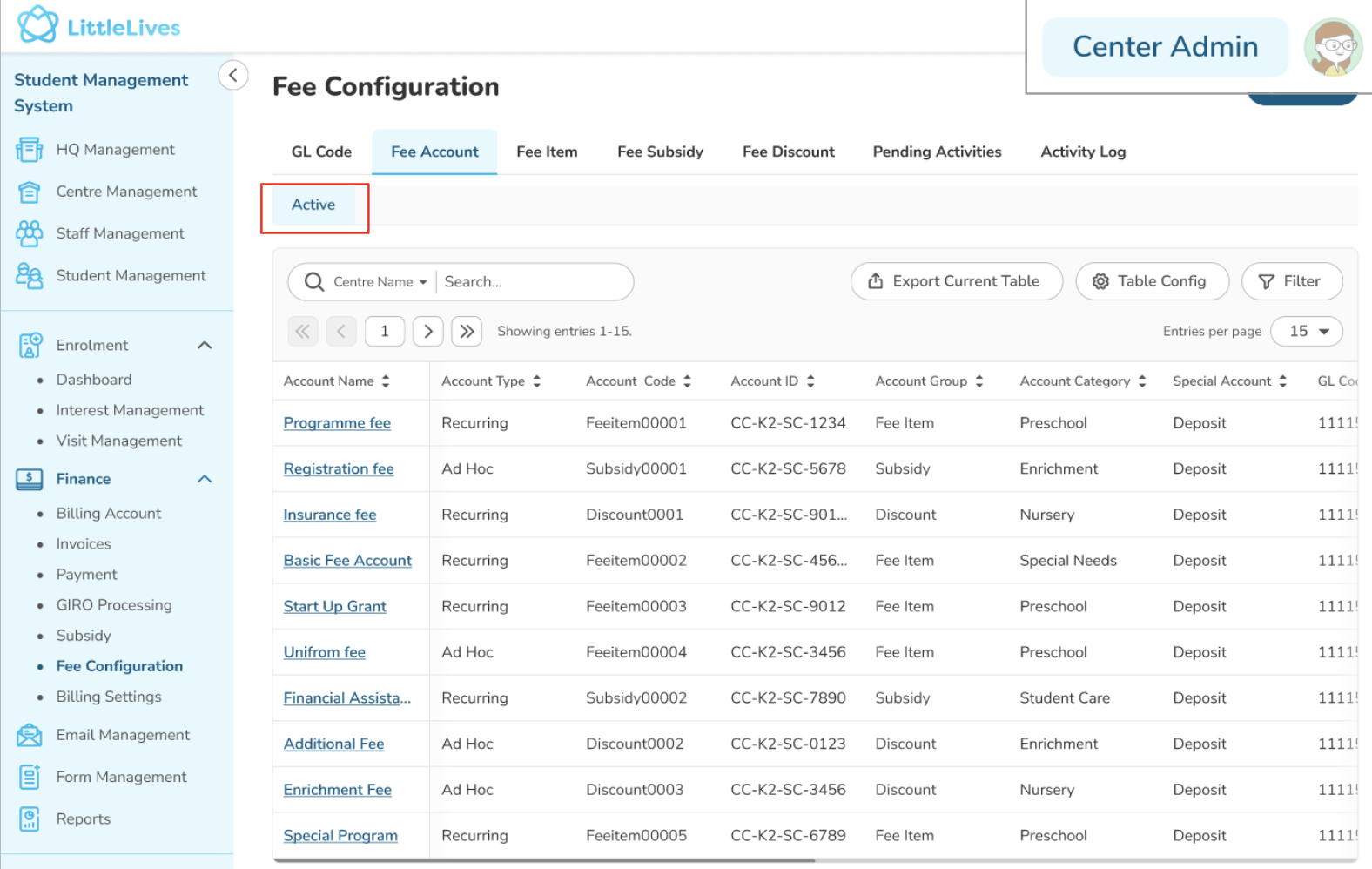The height and width of the screenshot is (869, 1372).
Task: Go to the last page of entries
Action: 467,331
